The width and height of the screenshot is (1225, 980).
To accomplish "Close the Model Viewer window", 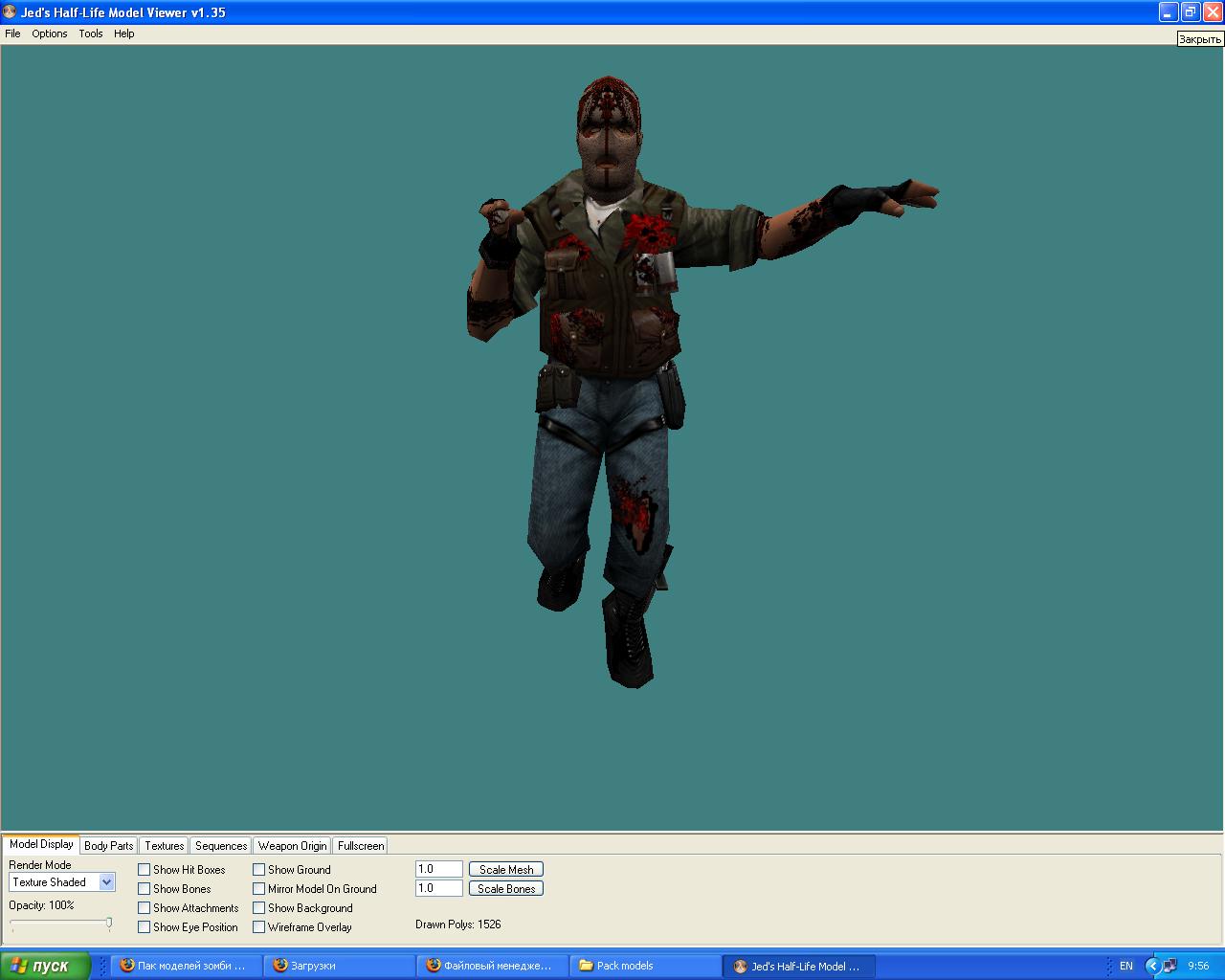I will point(1213,12).
